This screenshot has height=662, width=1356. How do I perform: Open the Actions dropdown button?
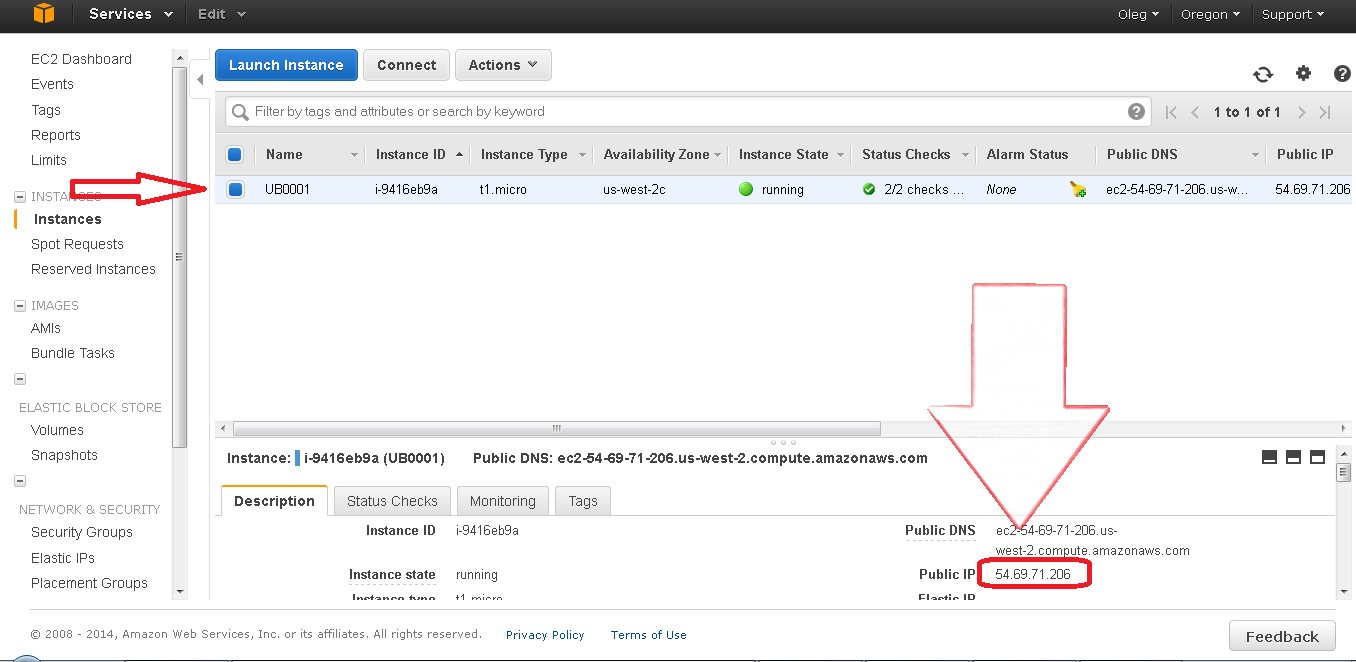[x=503, y=65]
